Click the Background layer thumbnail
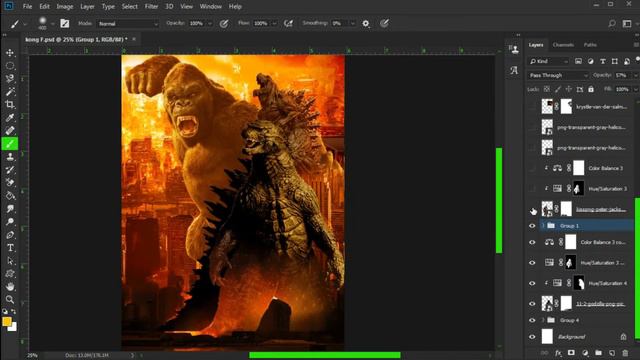This screenshot has height=360, width=640. [x=547, y=337]
